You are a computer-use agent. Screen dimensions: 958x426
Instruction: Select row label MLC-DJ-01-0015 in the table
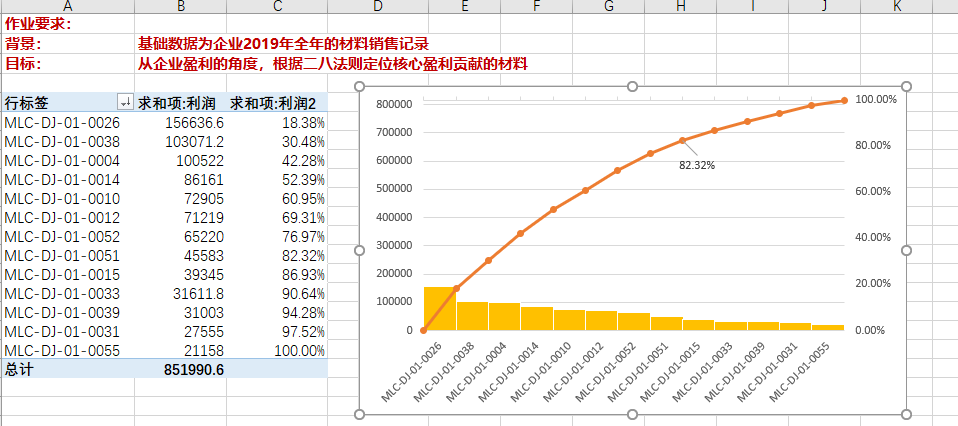pos(62,274)
